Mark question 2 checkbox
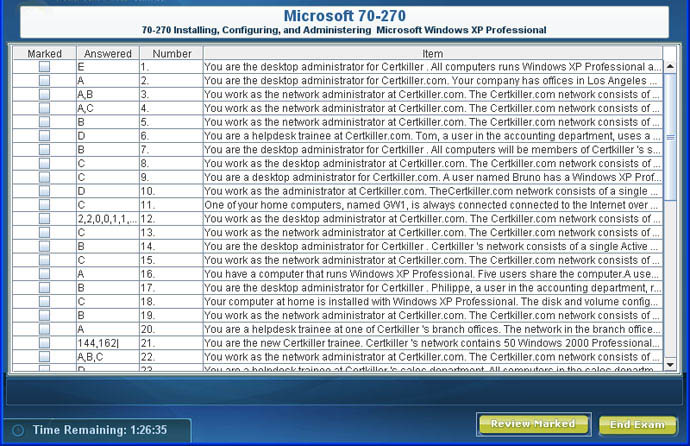Viewport: 690px width, 446px height. point(44,80)
